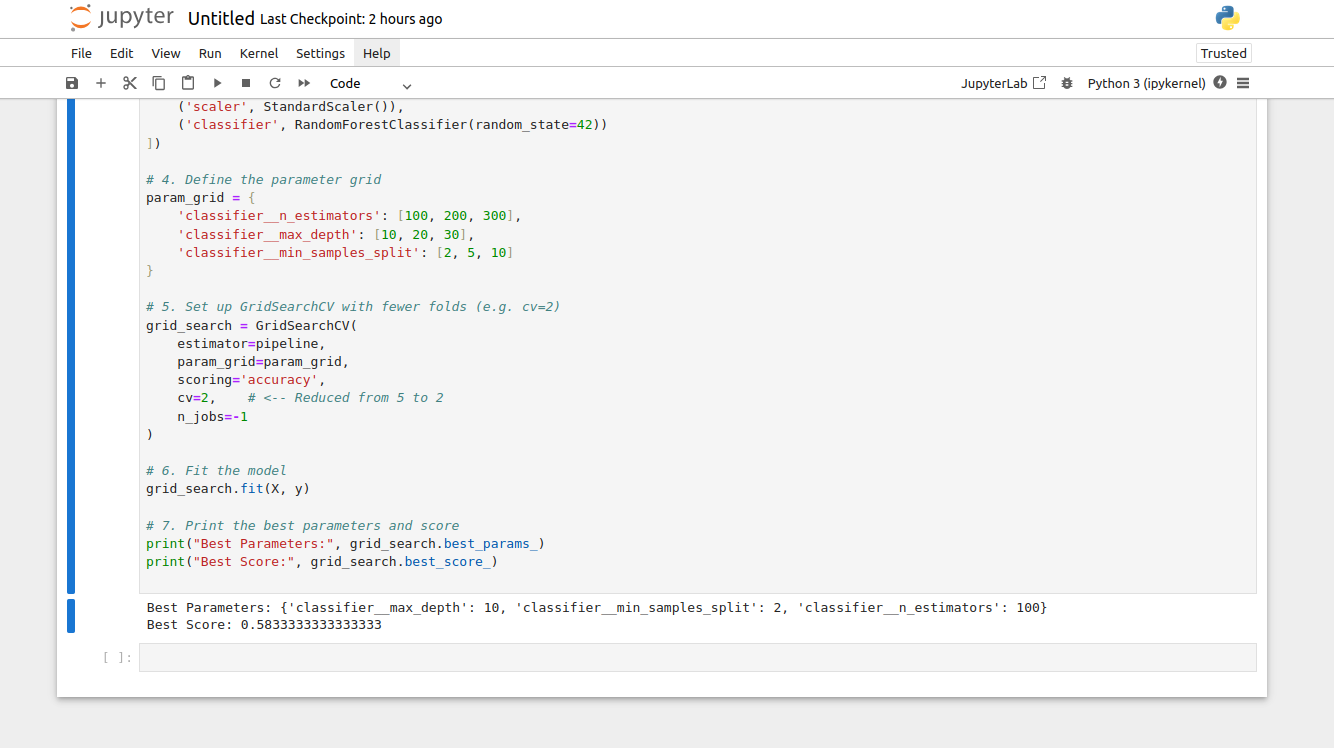Paste cell from clipboard

point(188,83)
